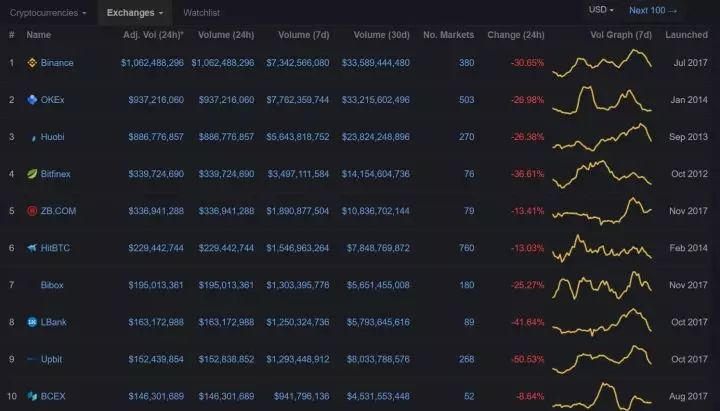This screenshot has height=411, width=720.
Task: Open the BCEX exchange link
Action: coord(53,396)
